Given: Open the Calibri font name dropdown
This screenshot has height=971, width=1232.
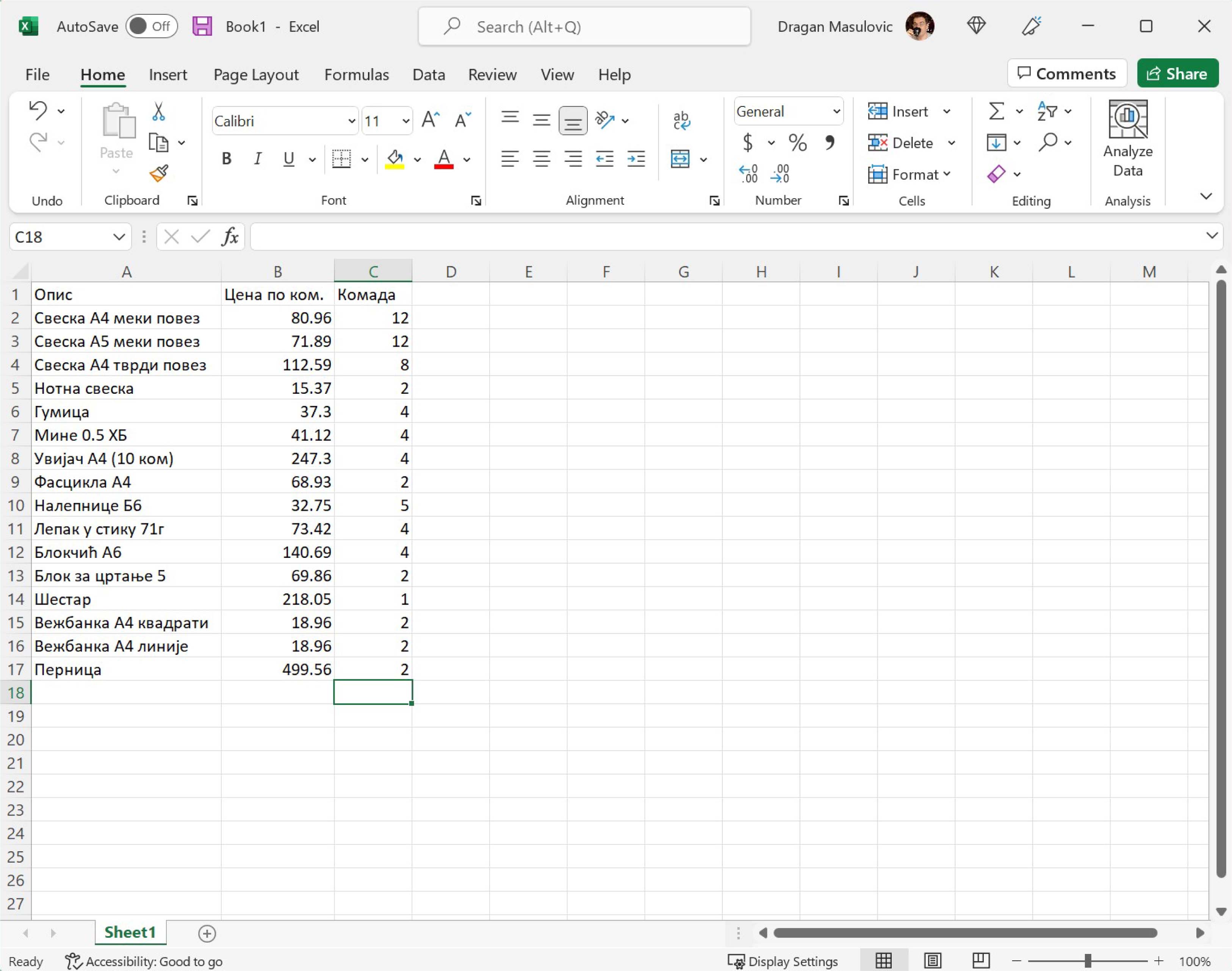Looking at the screenshot, I should (351, 121).
